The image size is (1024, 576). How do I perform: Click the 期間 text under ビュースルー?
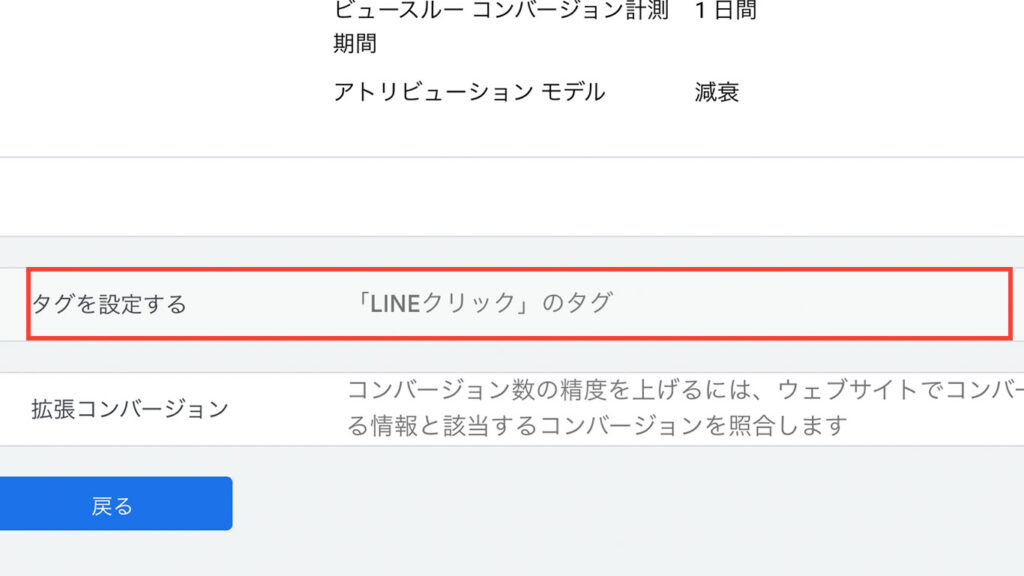pyautogui.click(x=355, y=44)
